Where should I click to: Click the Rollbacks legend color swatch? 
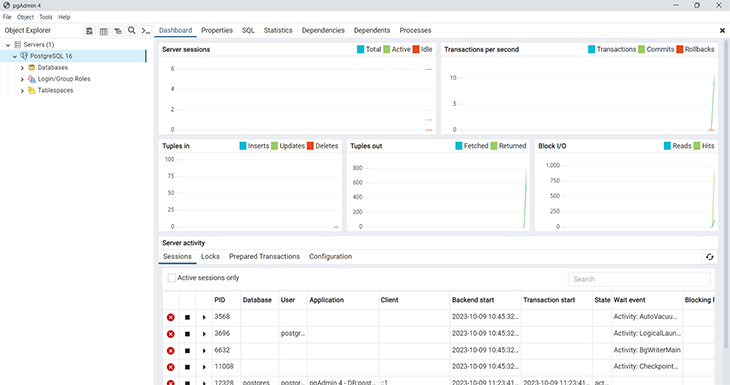click(680, 49)
